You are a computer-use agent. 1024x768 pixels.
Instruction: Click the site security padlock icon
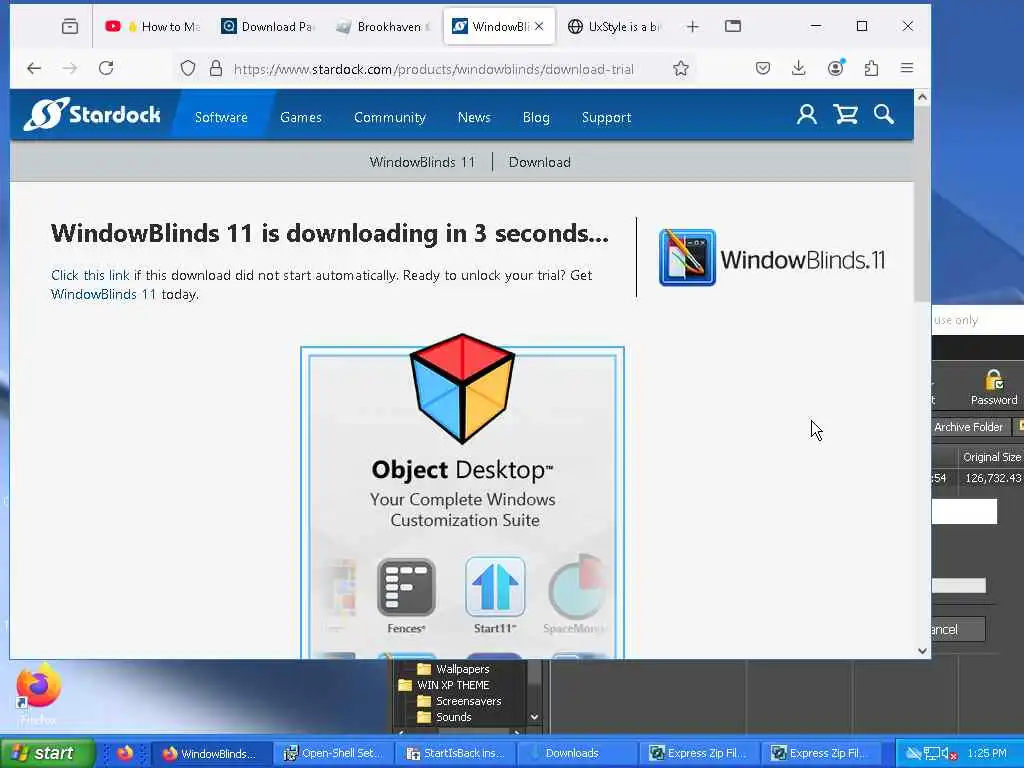[216, 69]
